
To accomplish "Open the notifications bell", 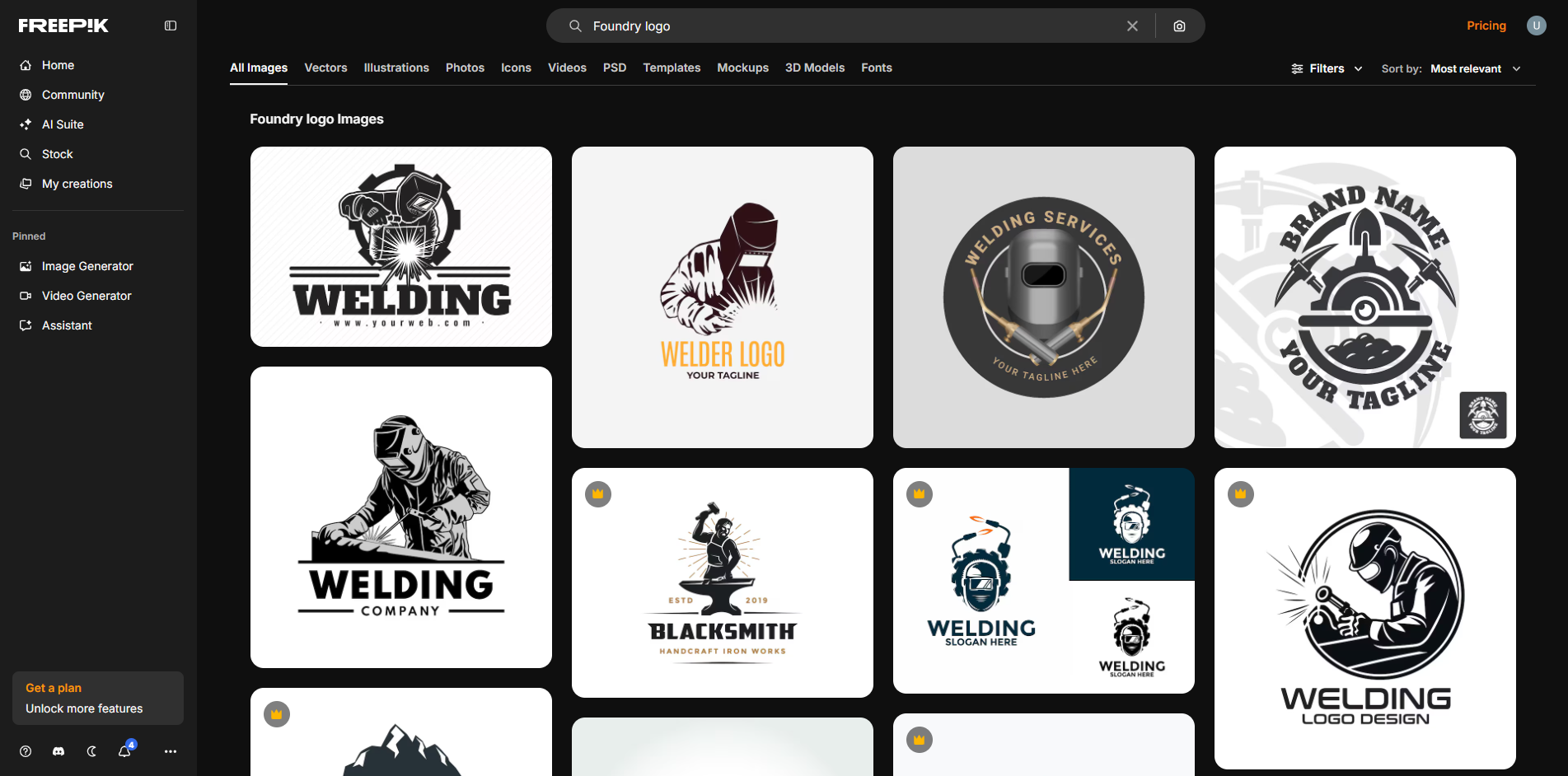I will [124, 751].
